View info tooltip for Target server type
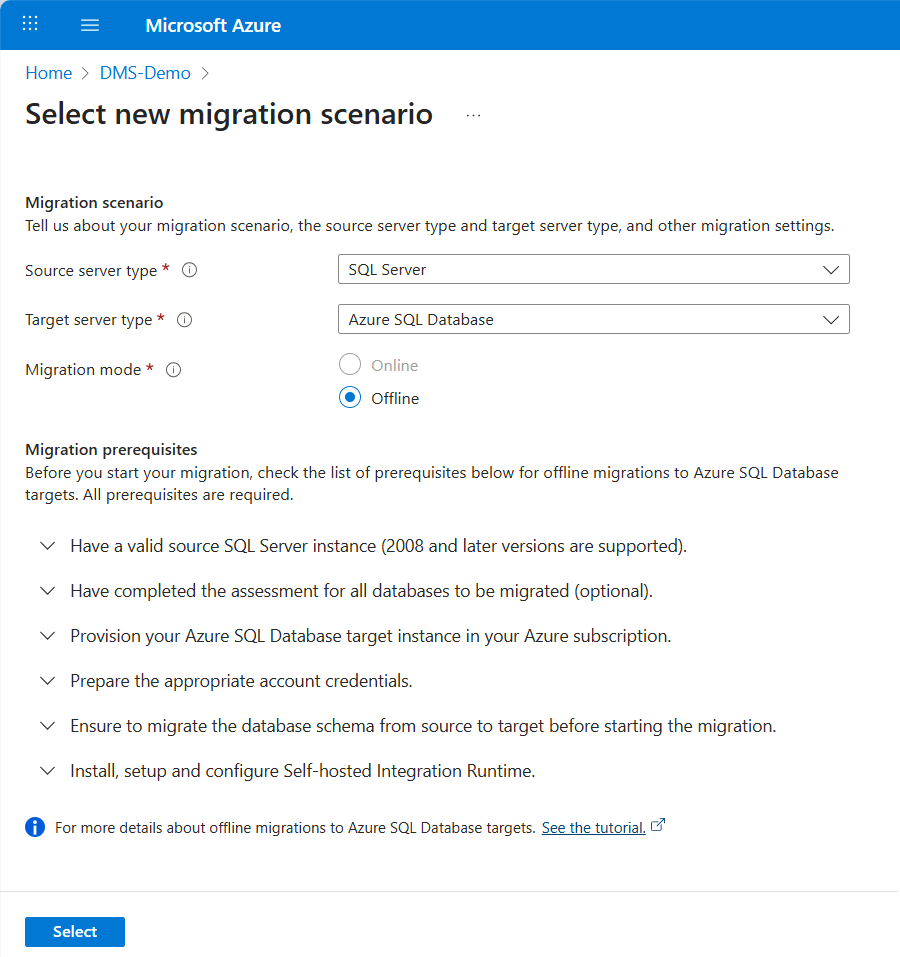The width and height of the screenshot is (900, 957). coord(184,320)
